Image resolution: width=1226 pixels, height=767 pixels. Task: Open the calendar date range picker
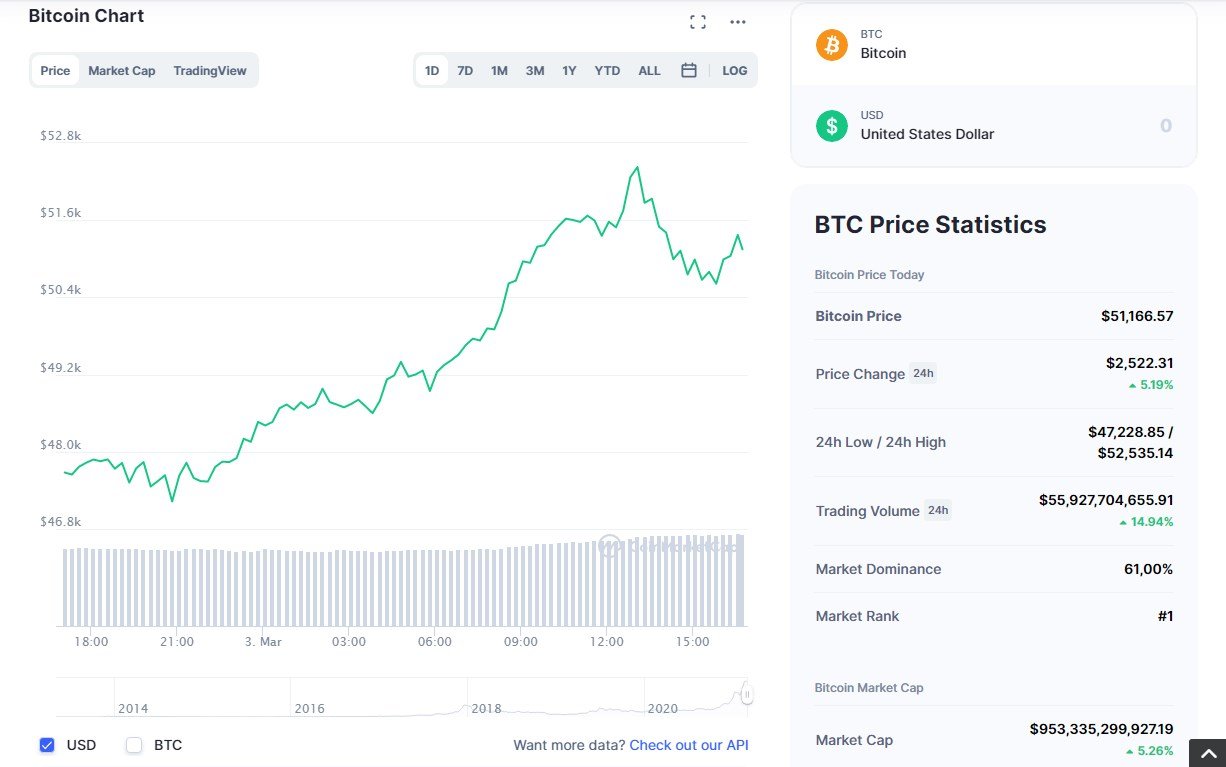point(689,70)
